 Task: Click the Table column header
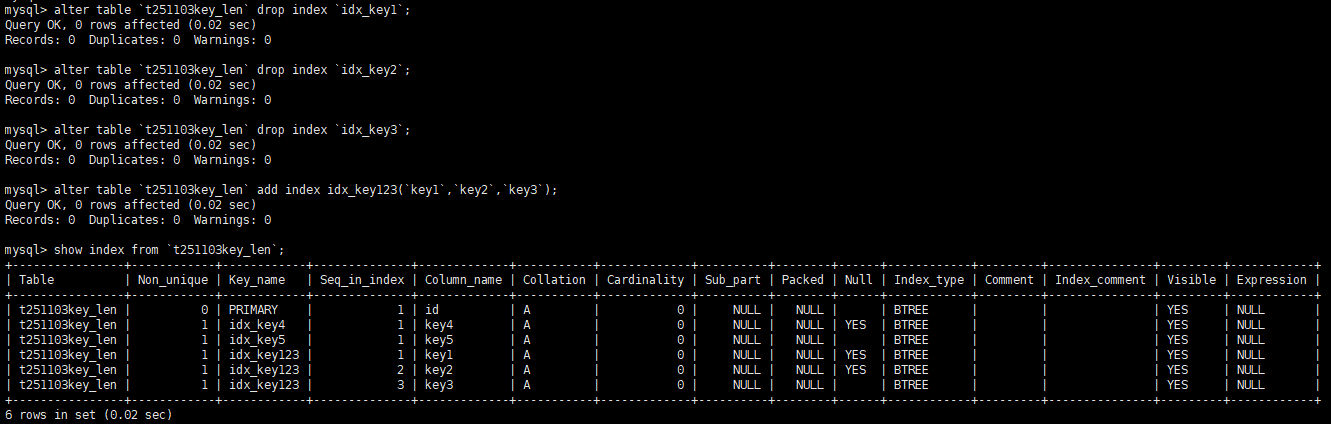coord(37,280)
